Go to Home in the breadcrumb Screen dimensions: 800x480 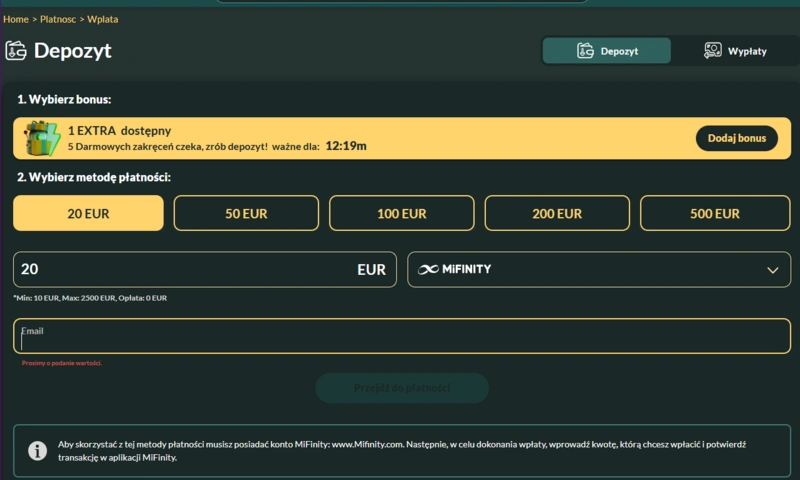tap(16, 19)
